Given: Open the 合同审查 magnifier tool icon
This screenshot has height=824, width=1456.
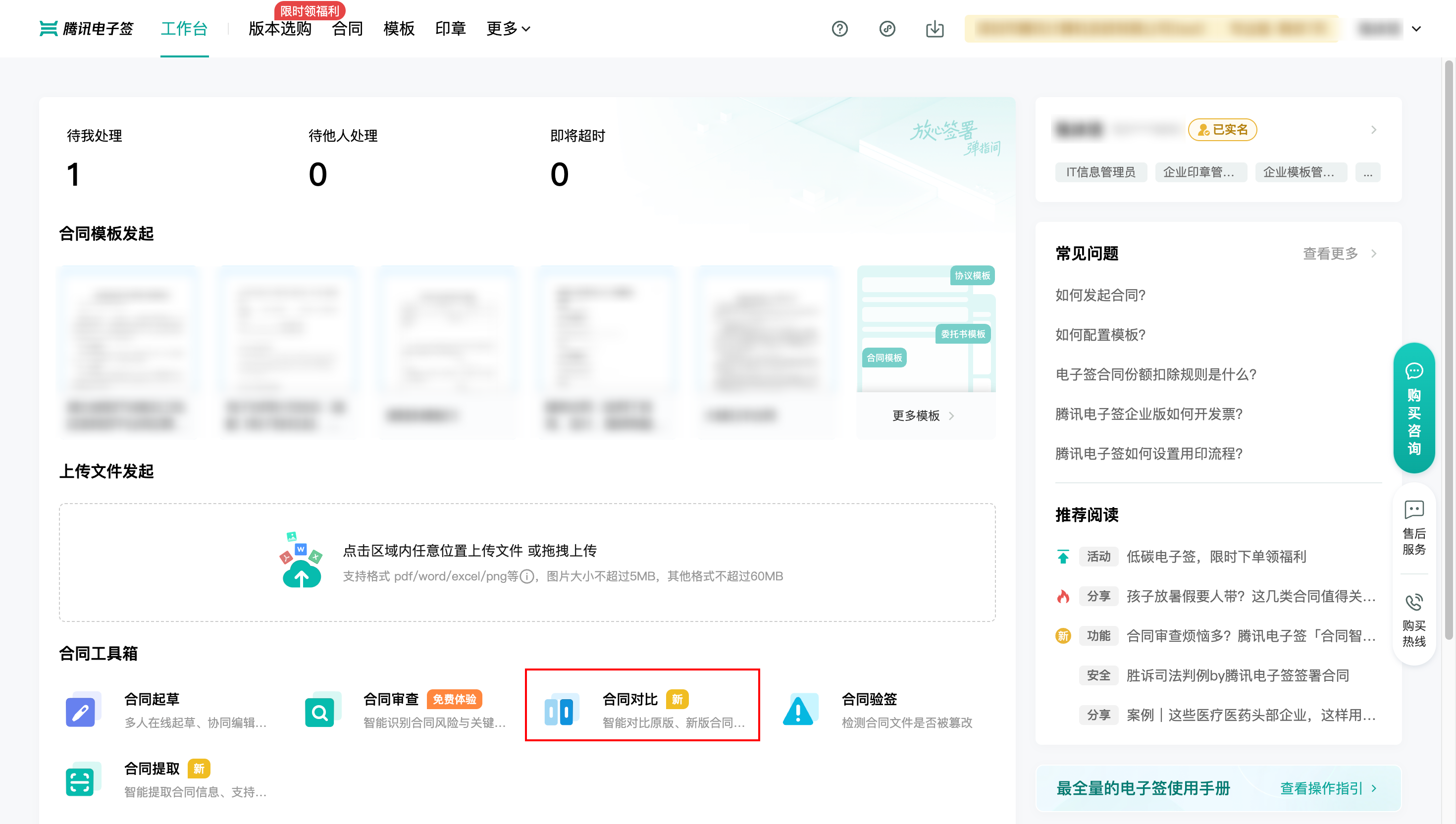Looking at the screenshot, I should pyautogui.click(x=320, y=711).
